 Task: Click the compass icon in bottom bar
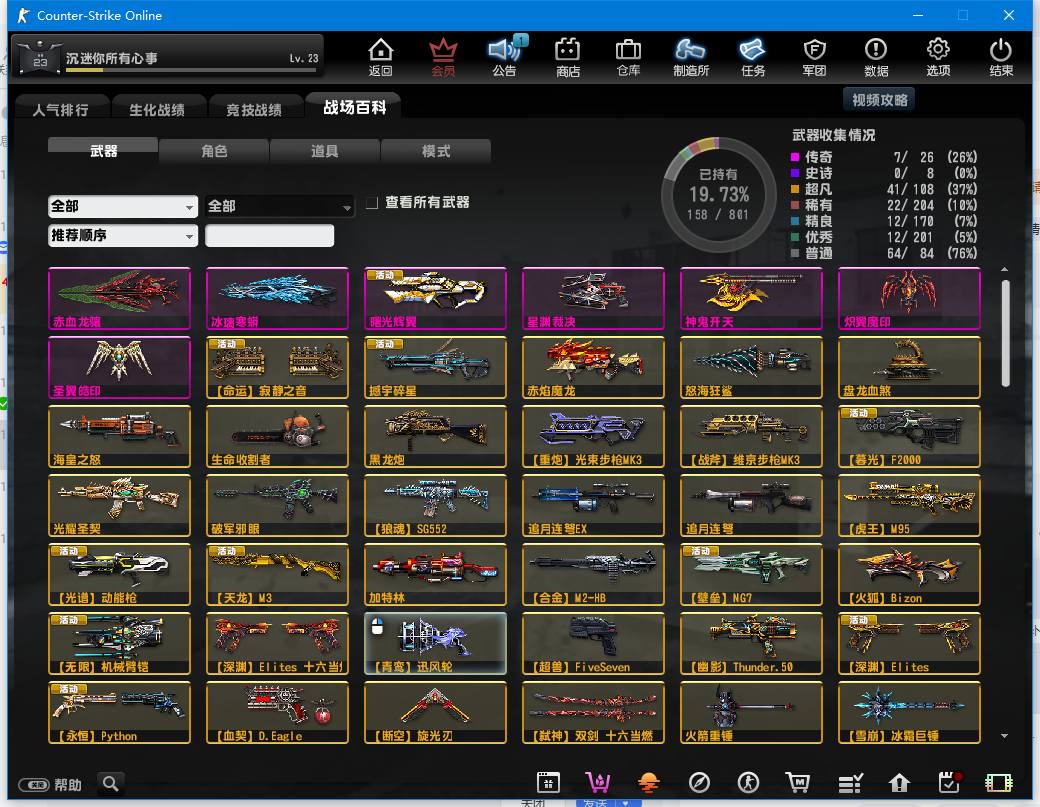699,783
